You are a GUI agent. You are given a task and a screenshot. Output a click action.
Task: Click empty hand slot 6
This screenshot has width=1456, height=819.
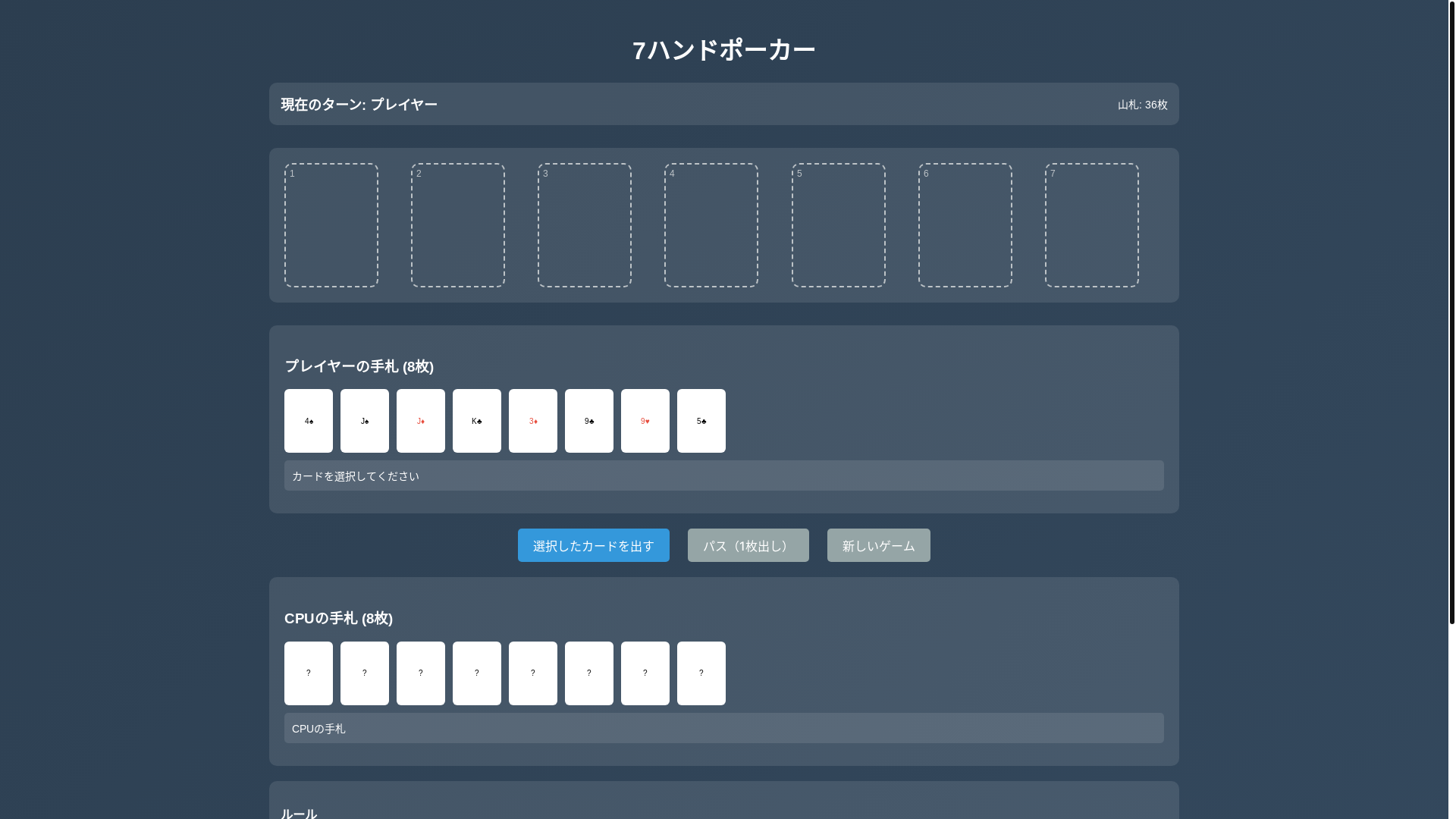[965, 225]
